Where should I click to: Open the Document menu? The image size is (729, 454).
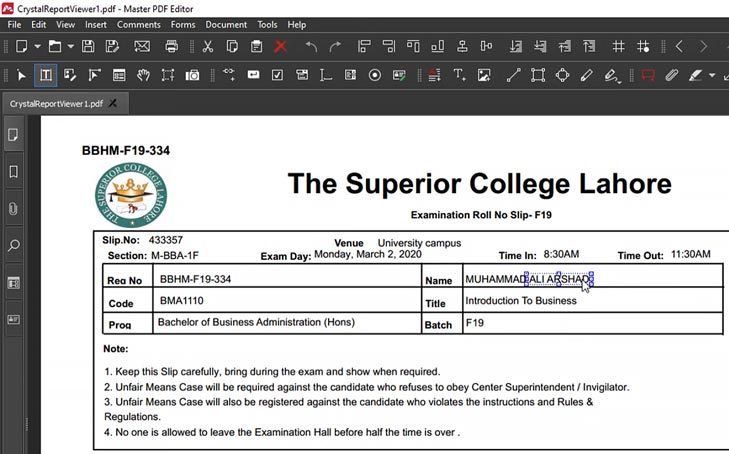[x=226, y=25]
